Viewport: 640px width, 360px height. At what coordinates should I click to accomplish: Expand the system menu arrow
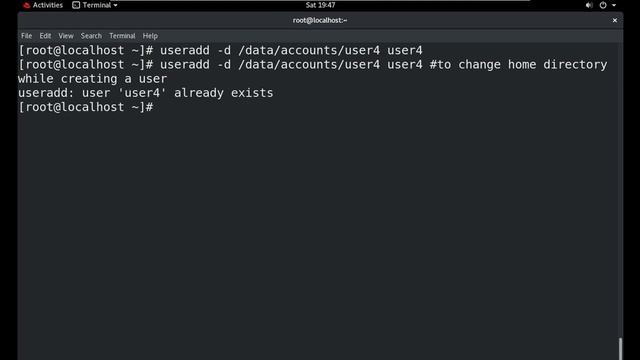[x=614, y=5]
